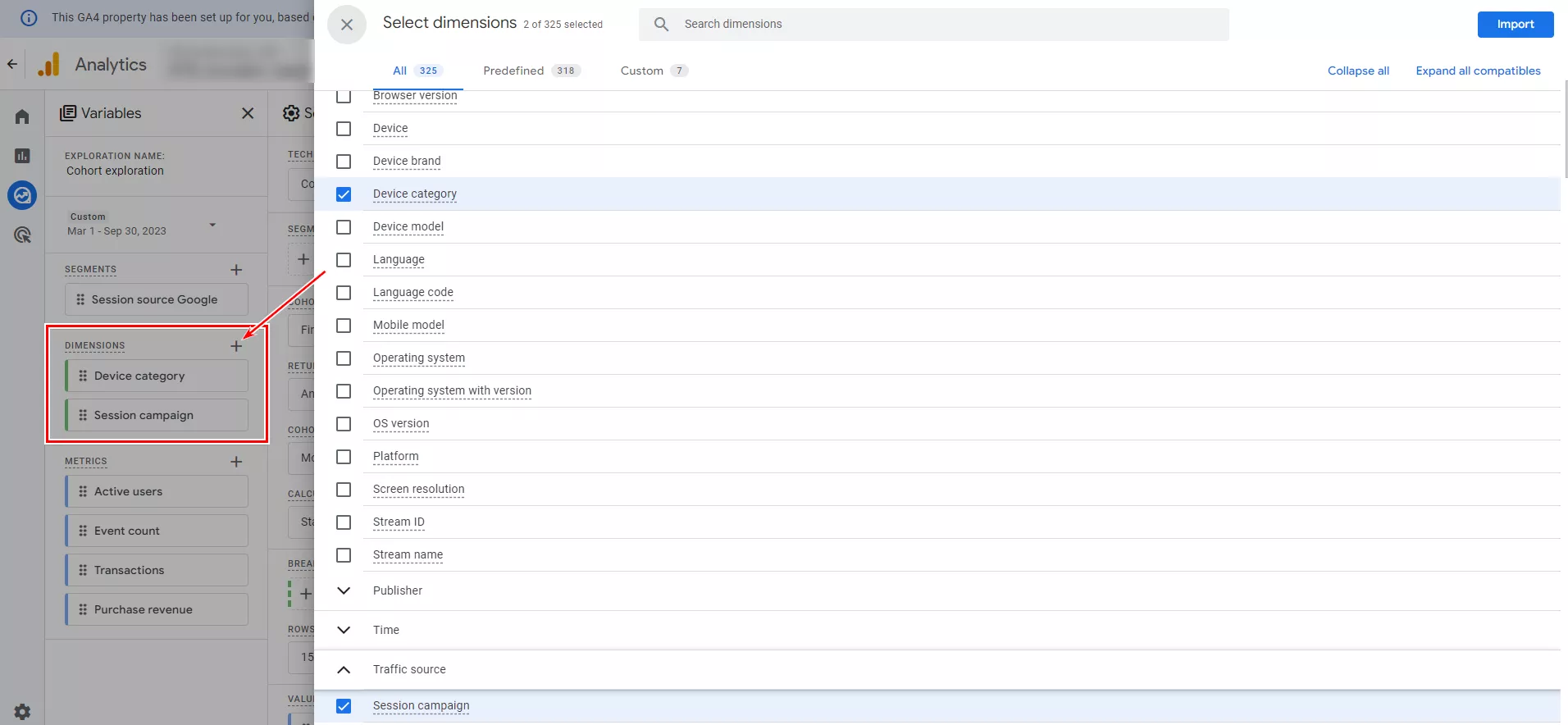1568x725 pixels.
Task: Check the Stream name checkbox
Action: 344,555
